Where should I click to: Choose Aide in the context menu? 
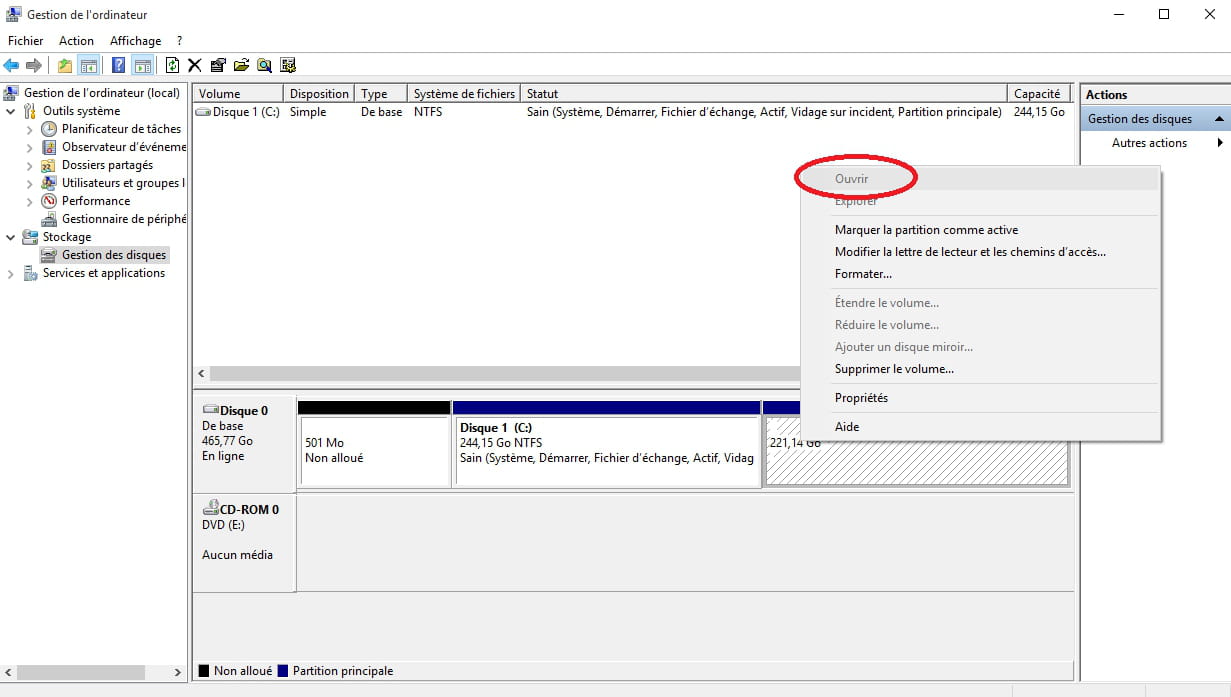[x=847, y=427]
